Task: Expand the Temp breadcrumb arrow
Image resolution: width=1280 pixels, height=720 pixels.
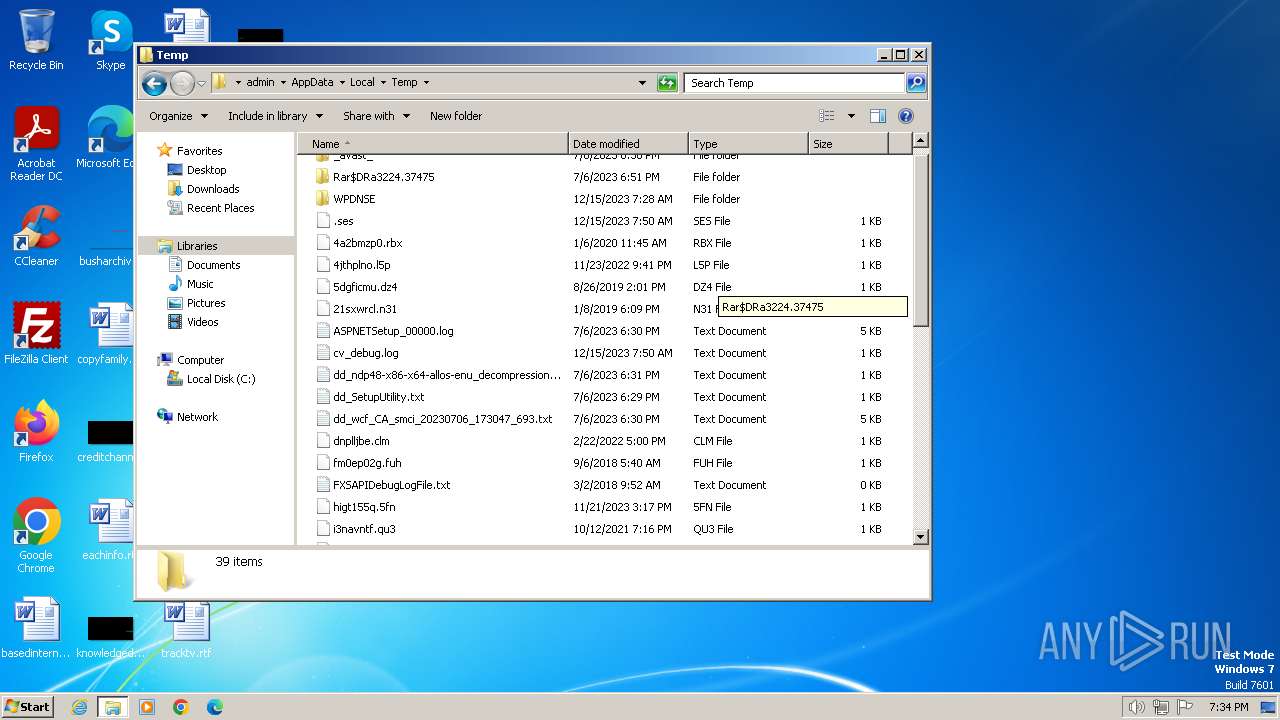Action: coord(426,83)
